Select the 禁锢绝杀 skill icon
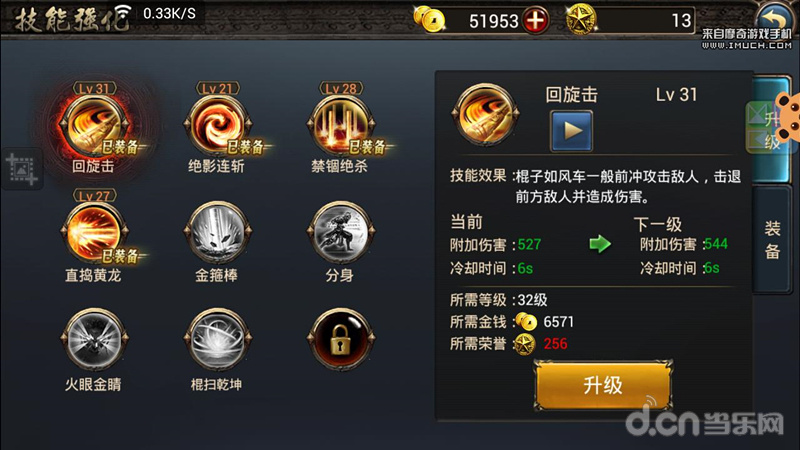This screenshot has height=450, width=800. click(341, 125)
